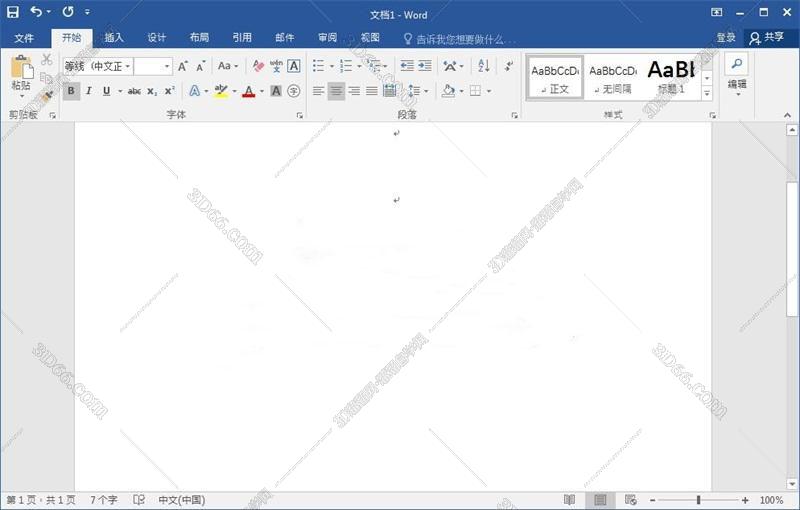
Task: Toggle Bold formatting button
Action: tap(71, 91)
